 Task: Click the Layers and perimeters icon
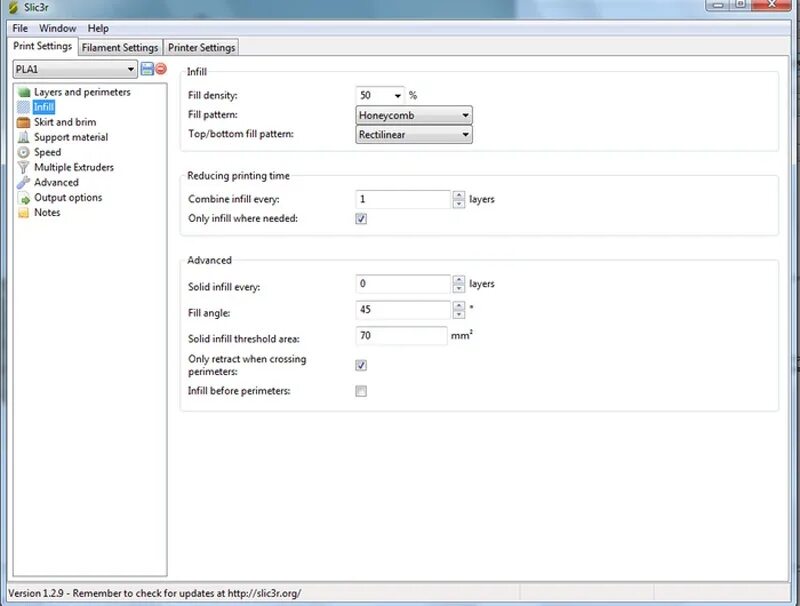click(x=23, y=92)
